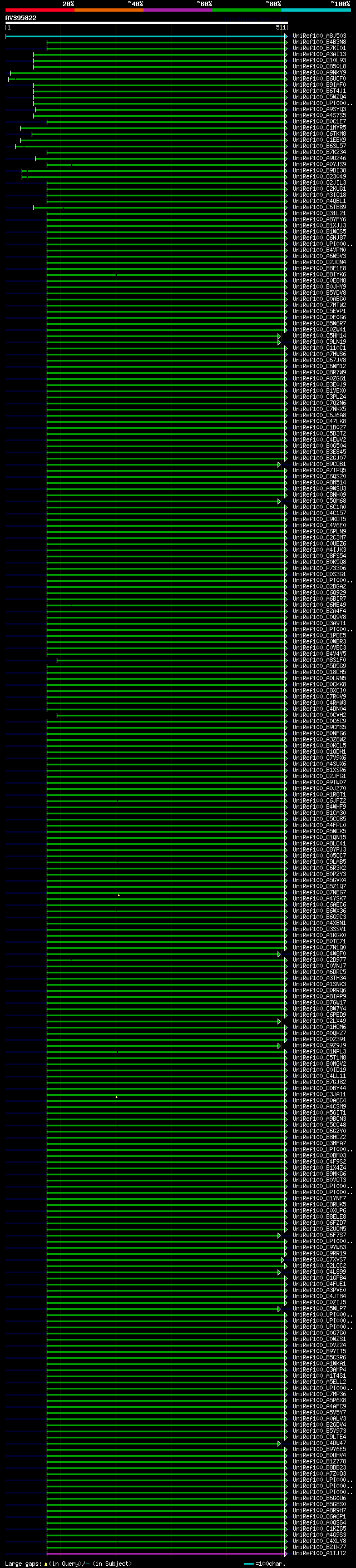The image size is (356, 1568).
Task: Select hit label UniRef100_B6UCF0
Action: tap(319, 78)
